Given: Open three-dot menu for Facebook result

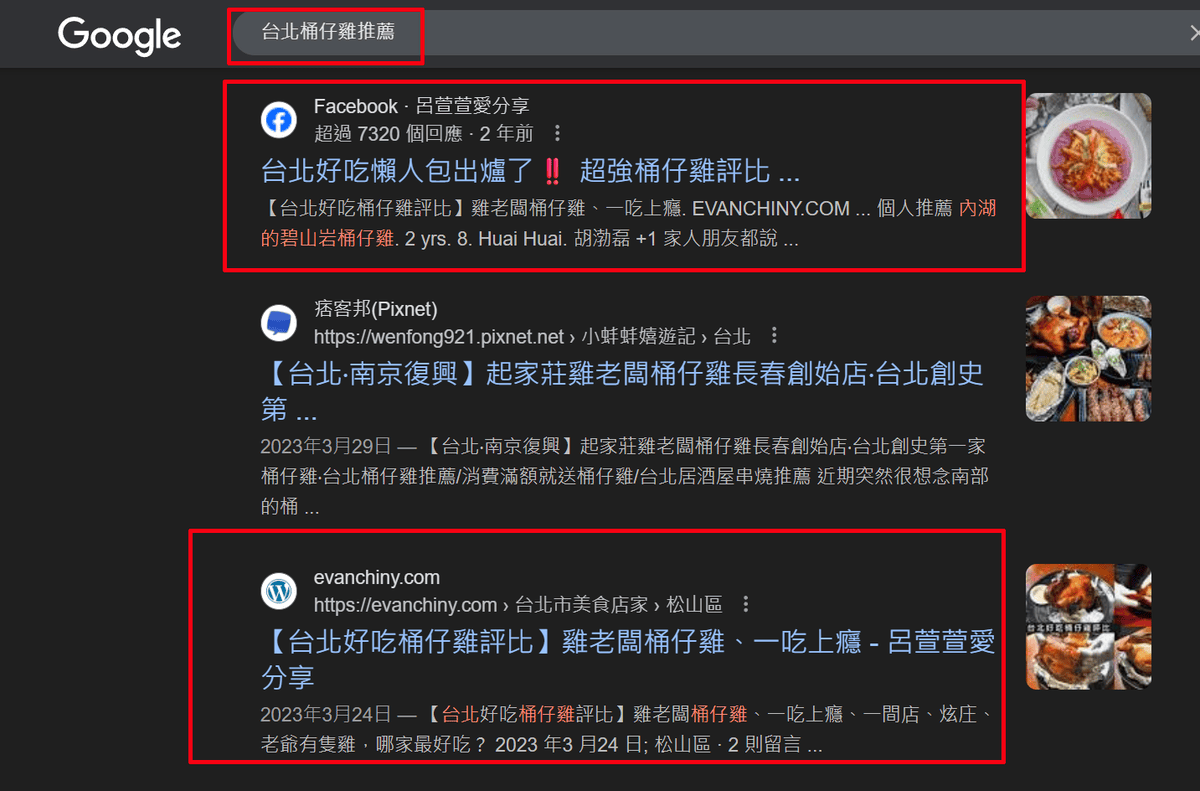Looking at the screenshot, I should [x=558, y=133].
